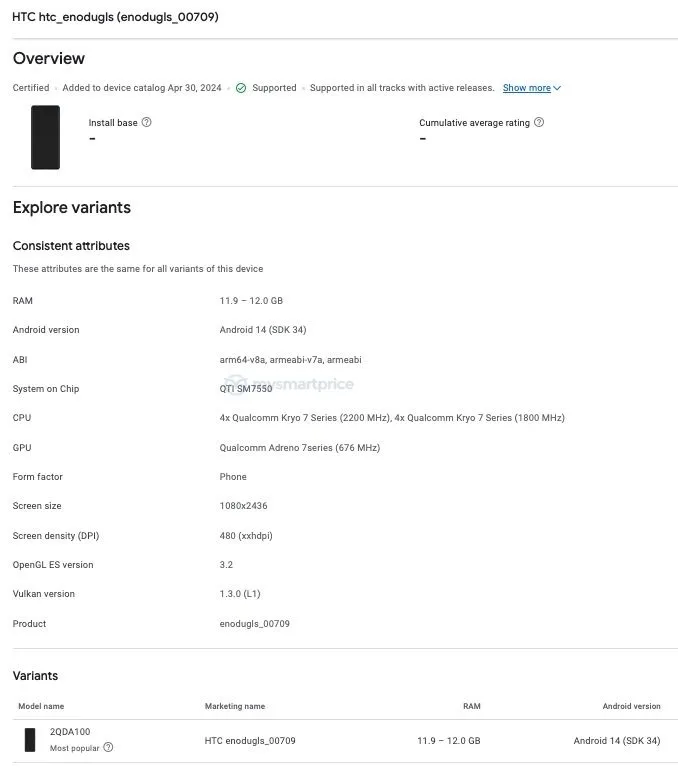Click the Android version column header
This screenshot has width=678, height=771.
631,706
